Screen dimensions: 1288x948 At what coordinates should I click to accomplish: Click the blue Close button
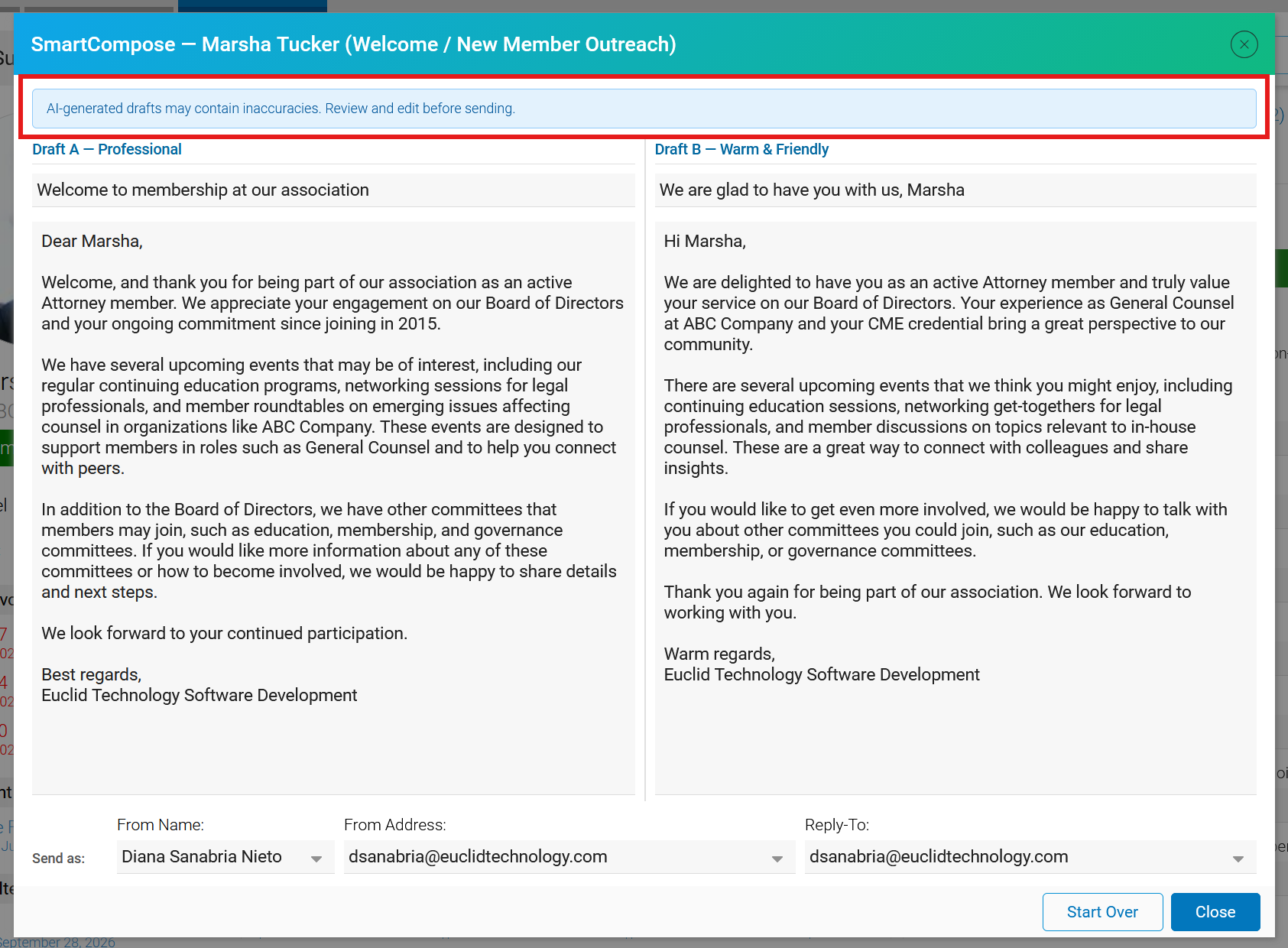pyautogui.click(x=1215, y=911)
